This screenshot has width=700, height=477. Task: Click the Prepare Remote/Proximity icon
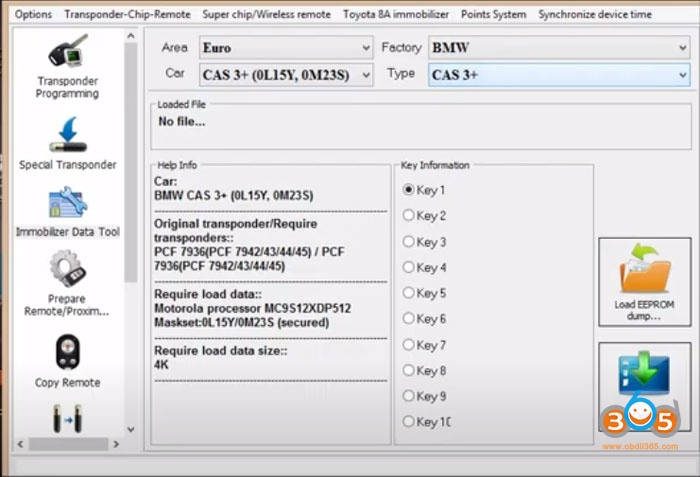pos(67,270)
